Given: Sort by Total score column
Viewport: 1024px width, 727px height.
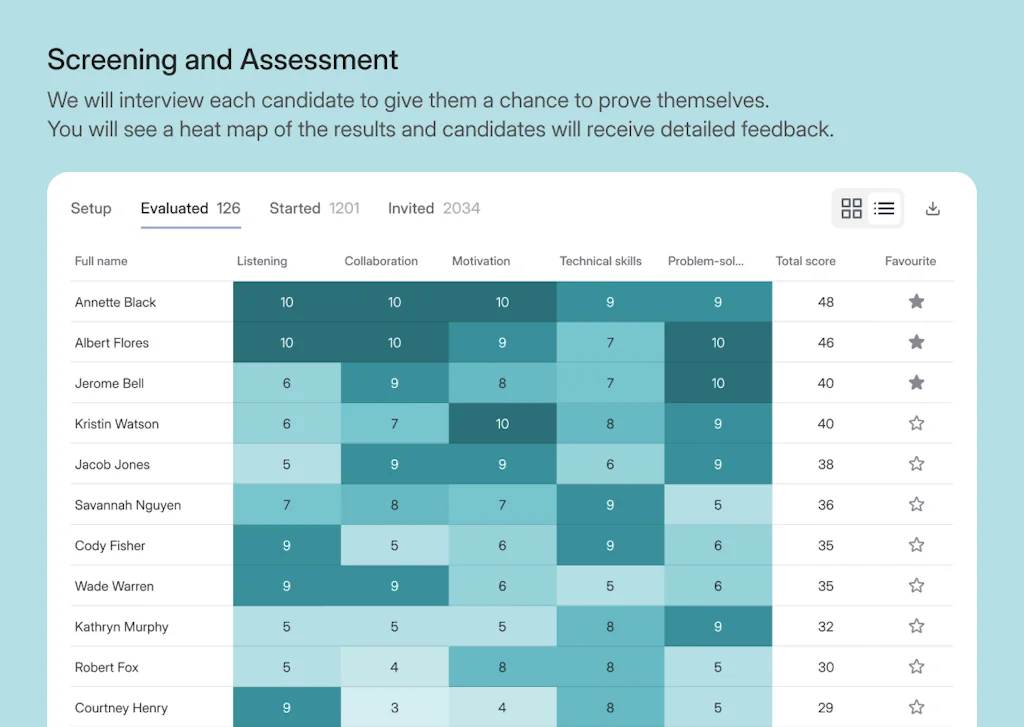Looking at the screenshot, I should 805,261.
